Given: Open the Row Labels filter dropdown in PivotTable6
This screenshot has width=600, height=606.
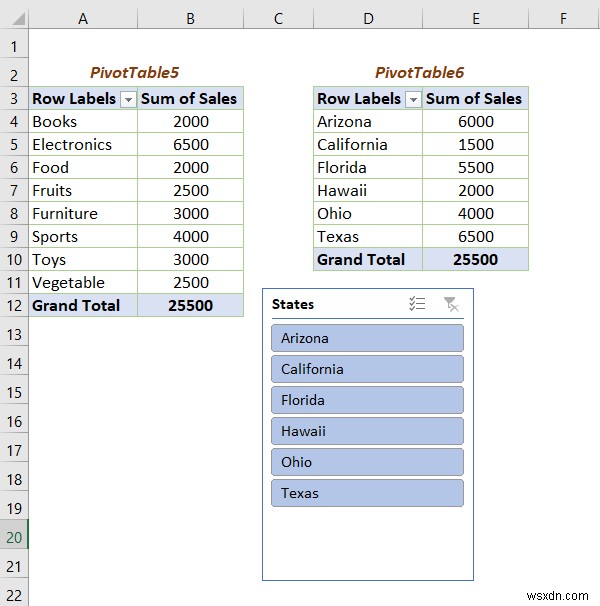Looking at the screenshot, I should pyautogui.click(x=413, y=100).
